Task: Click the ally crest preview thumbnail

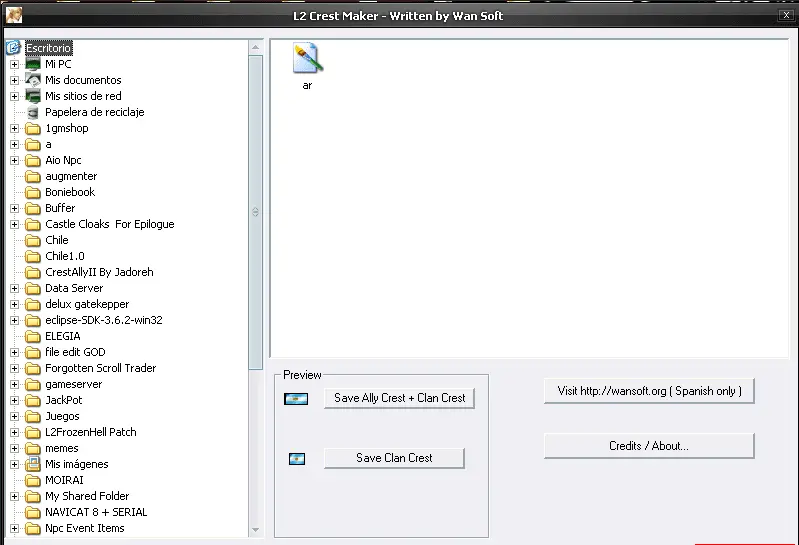Action: (x=296, y=398)
